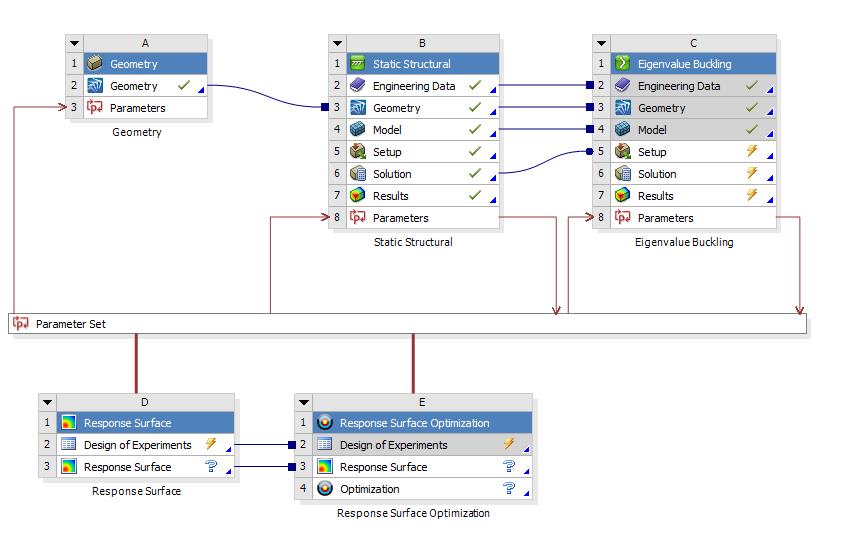The width and height of the screenshot is (846, 537).
Task: Select Results cell in Eigenvalue Buckling
Action: pos(693,195)
